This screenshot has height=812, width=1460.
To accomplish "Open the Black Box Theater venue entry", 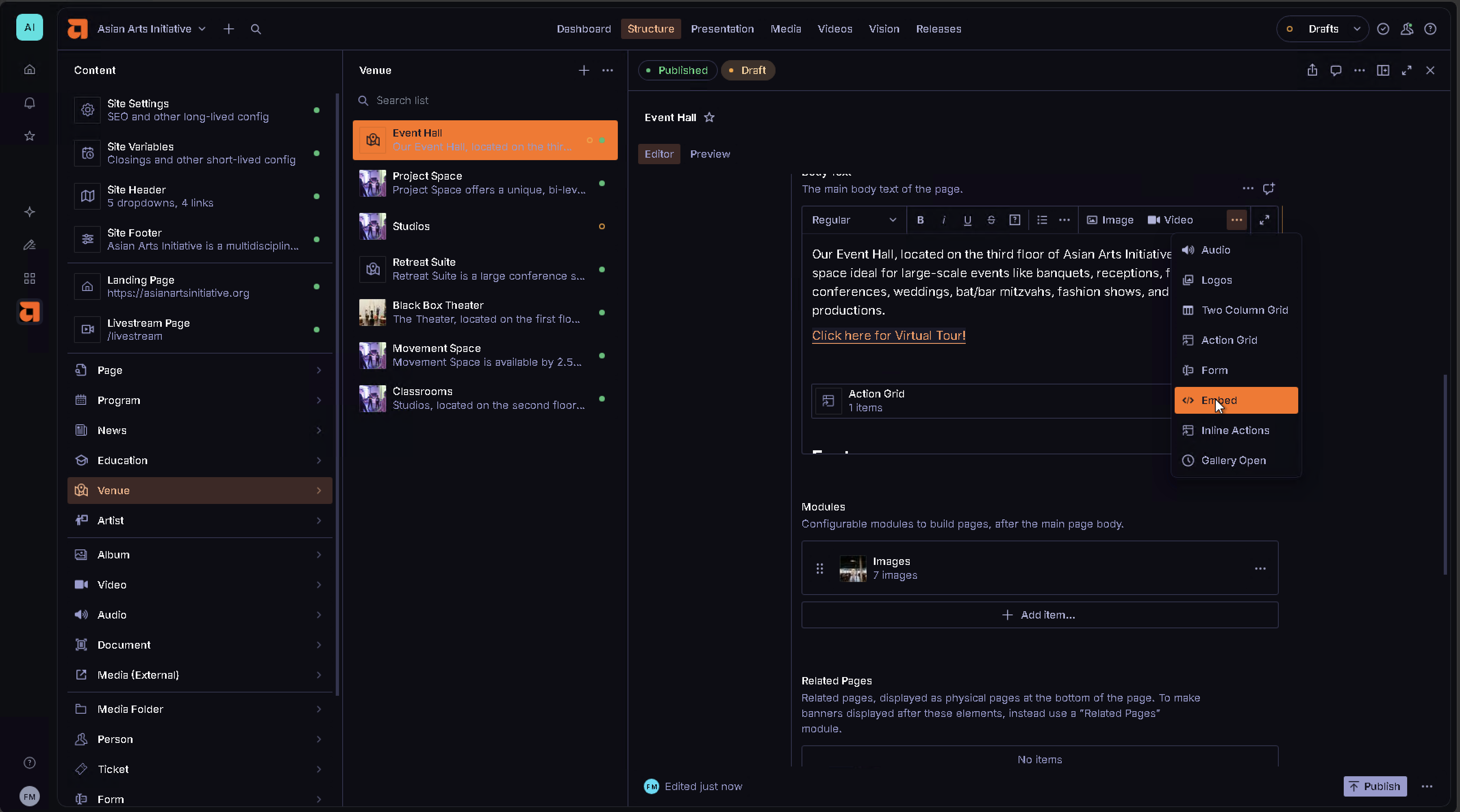I will pos(485,312).
